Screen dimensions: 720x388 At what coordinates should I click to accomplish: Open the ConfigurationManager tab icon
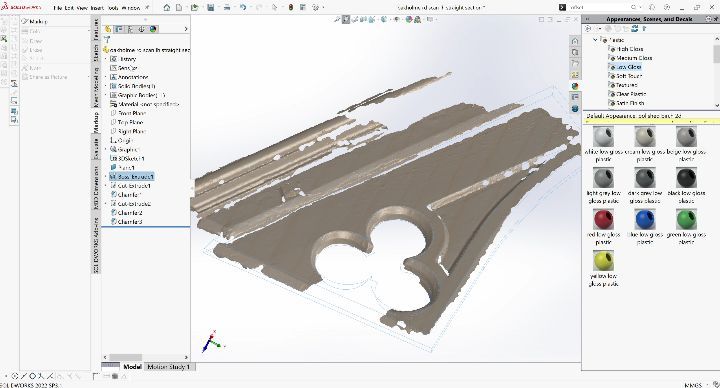coord(130,29)
